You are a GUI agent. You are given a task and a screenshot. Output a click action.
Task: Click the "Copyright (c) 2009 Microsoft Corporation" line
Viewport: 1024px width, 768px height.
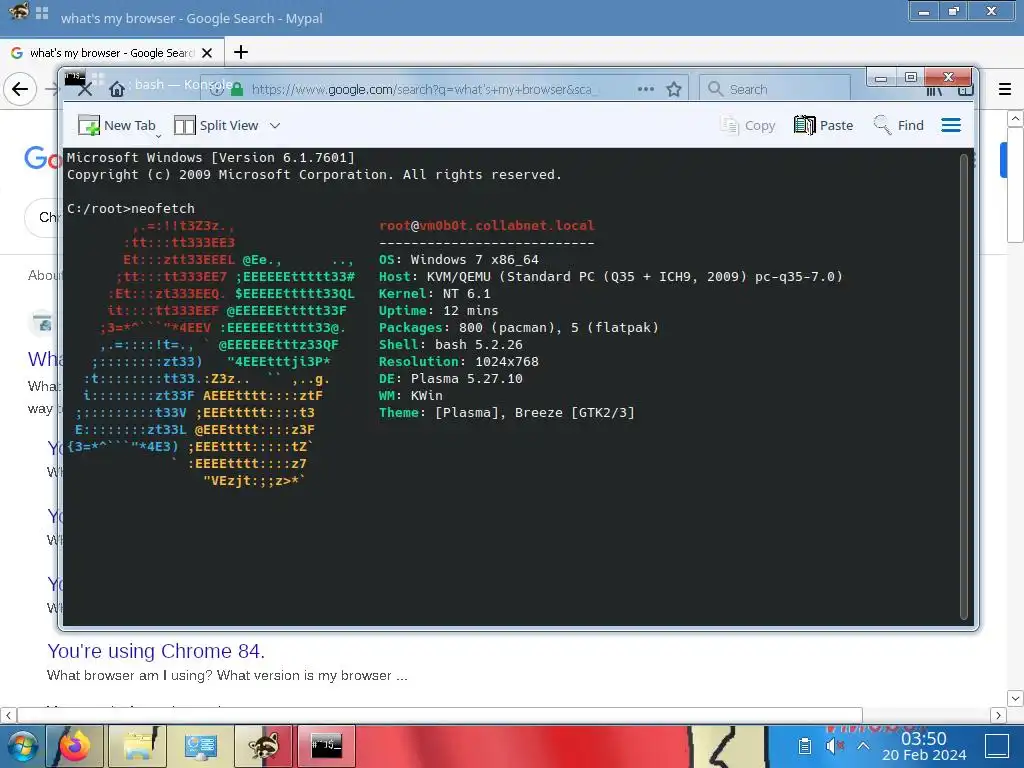pos(314,174)
